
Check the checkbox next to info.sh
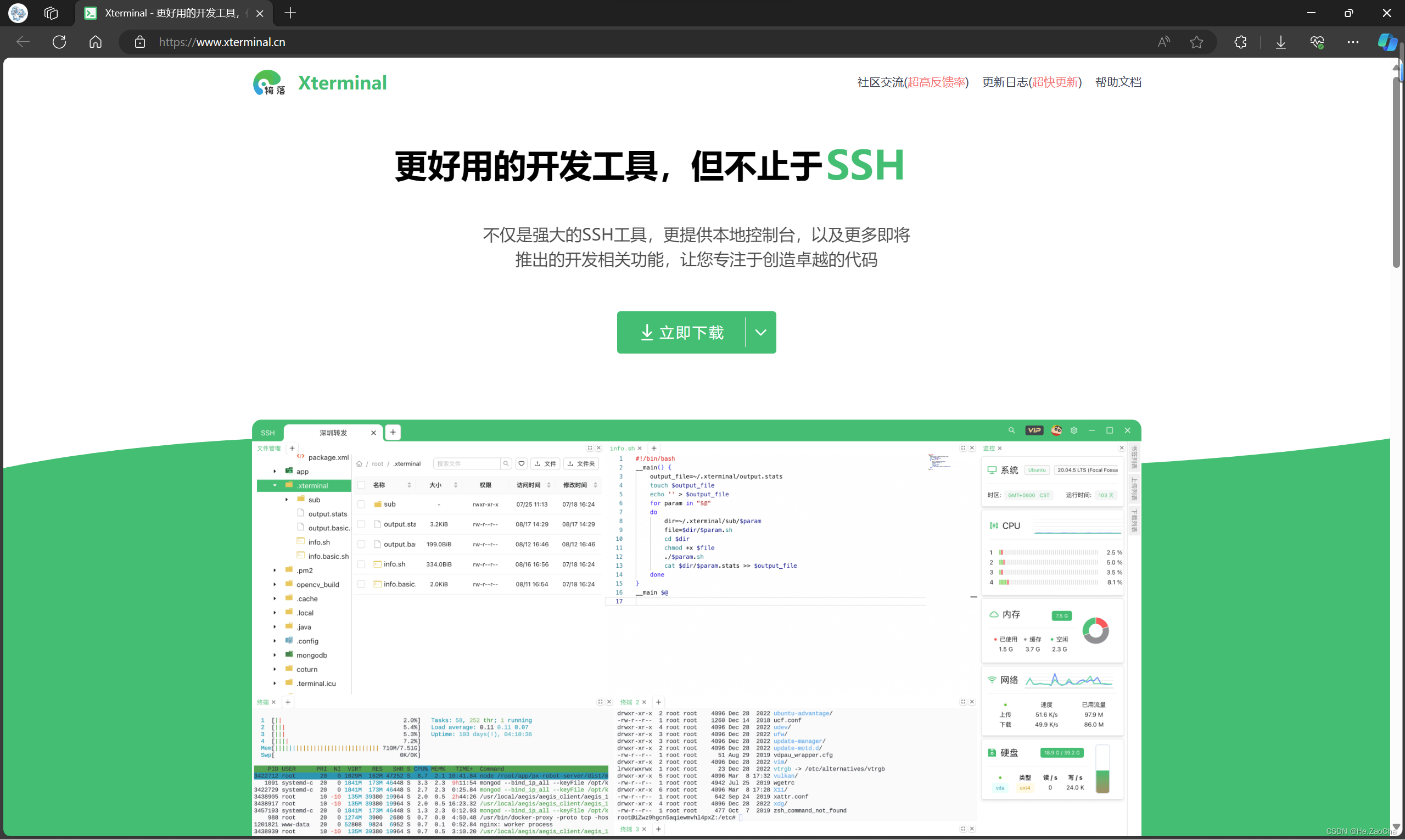click(362, 564)
